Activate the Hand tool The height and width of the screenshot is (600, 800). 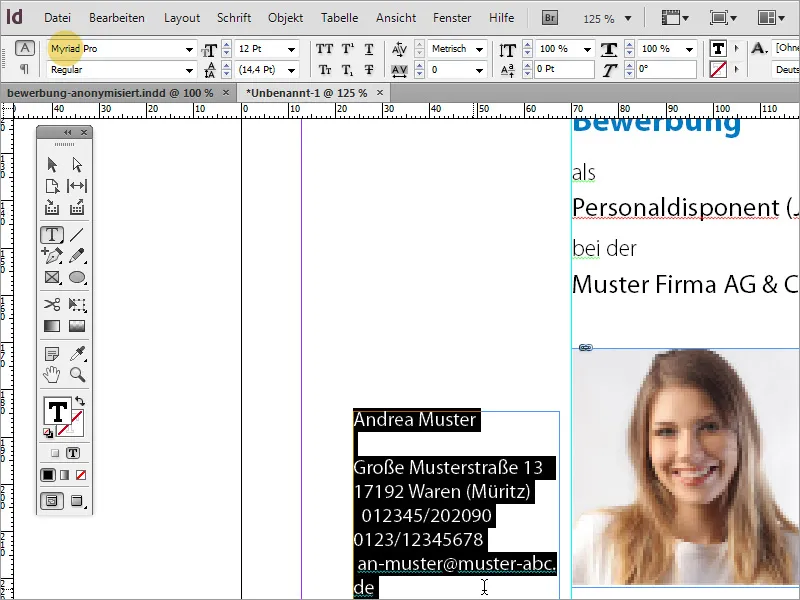[52, 375]
